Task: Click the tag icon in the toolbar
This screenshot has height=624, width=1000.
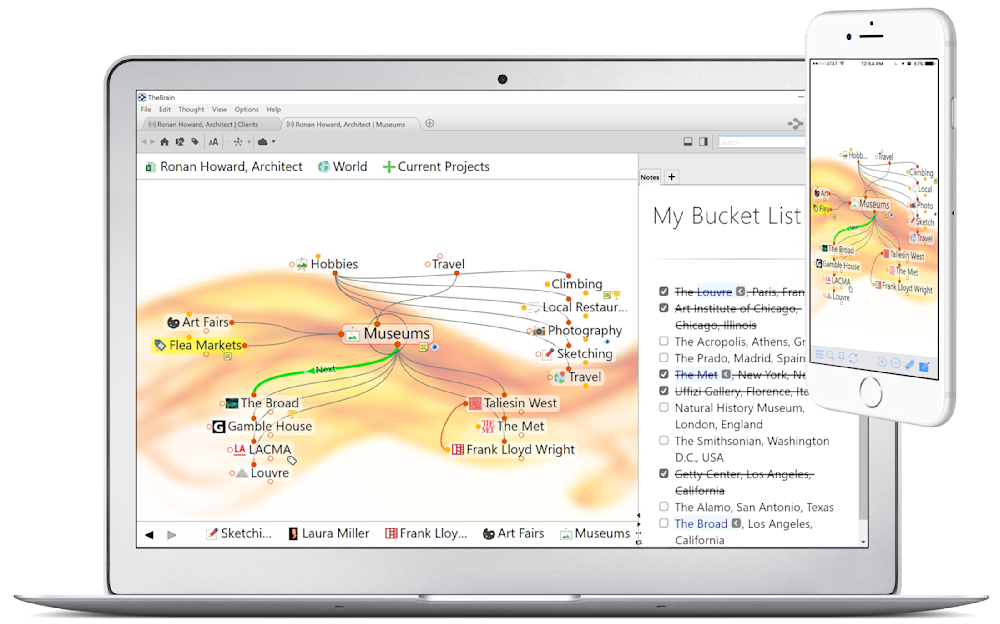Action: click(x=195, y=142)
